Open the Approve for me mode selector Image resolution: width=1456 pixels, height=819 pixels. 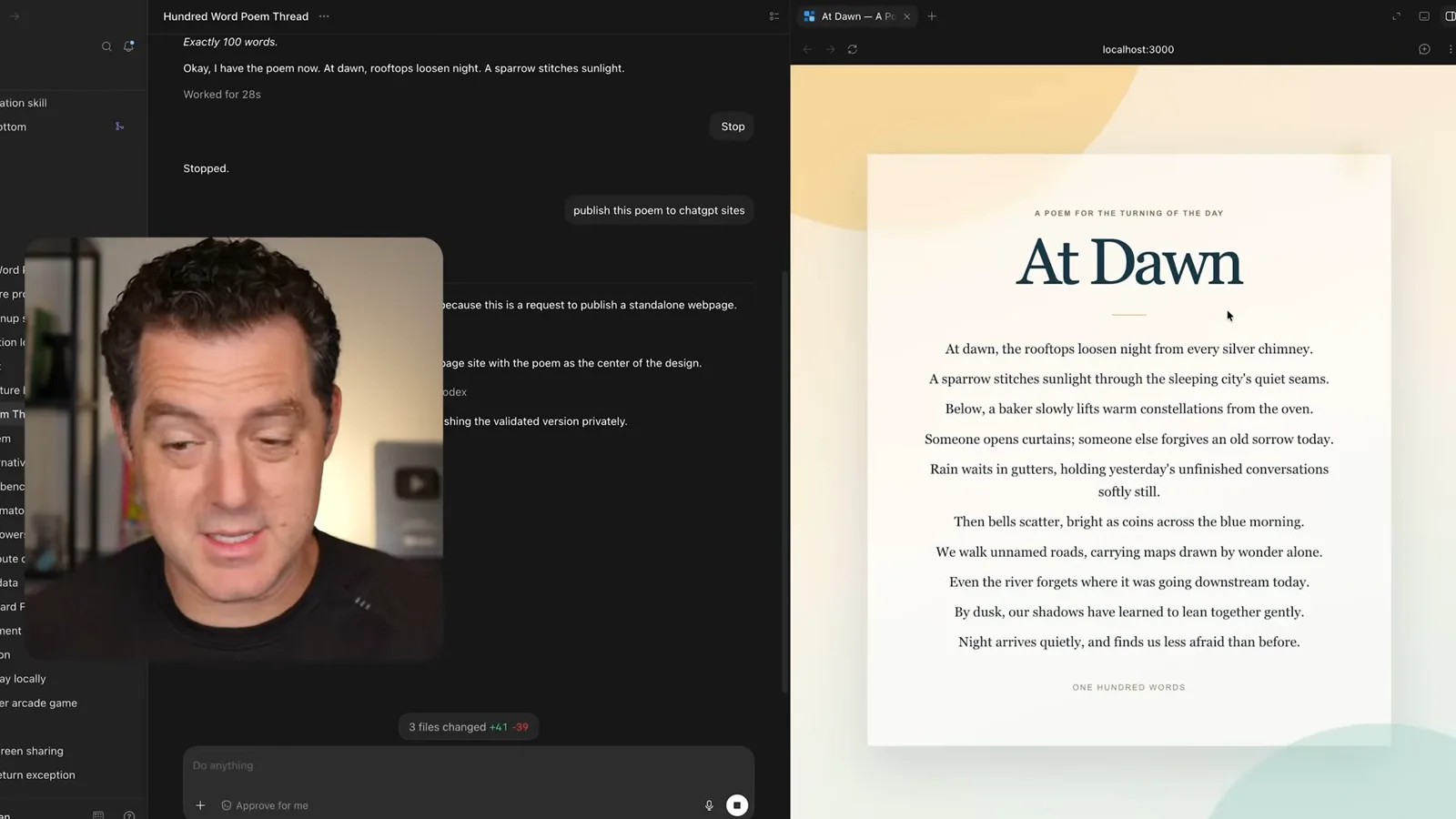point(265,805)
